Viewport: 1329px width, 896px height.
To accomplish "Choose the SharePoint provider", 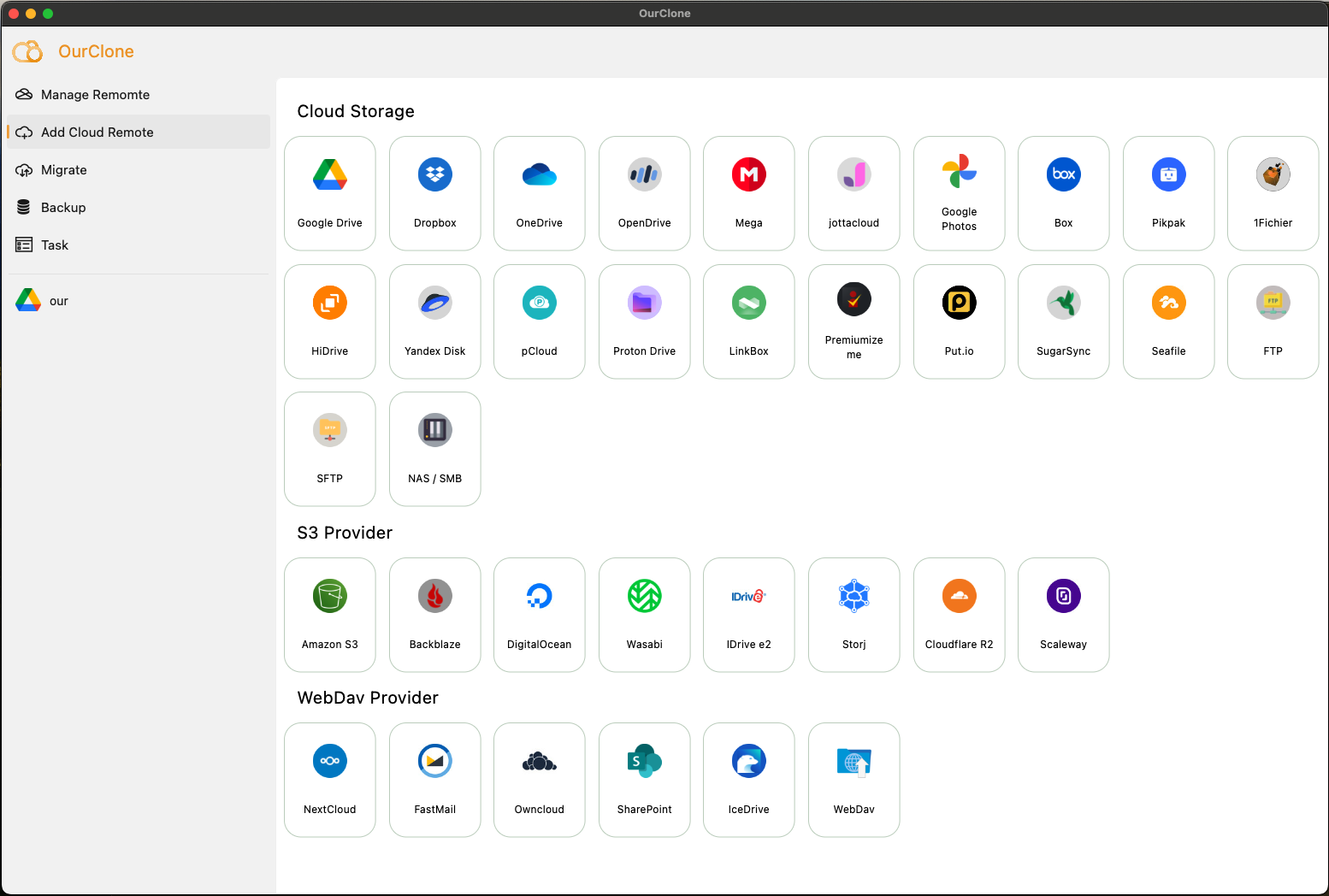I will pos(645,780).
